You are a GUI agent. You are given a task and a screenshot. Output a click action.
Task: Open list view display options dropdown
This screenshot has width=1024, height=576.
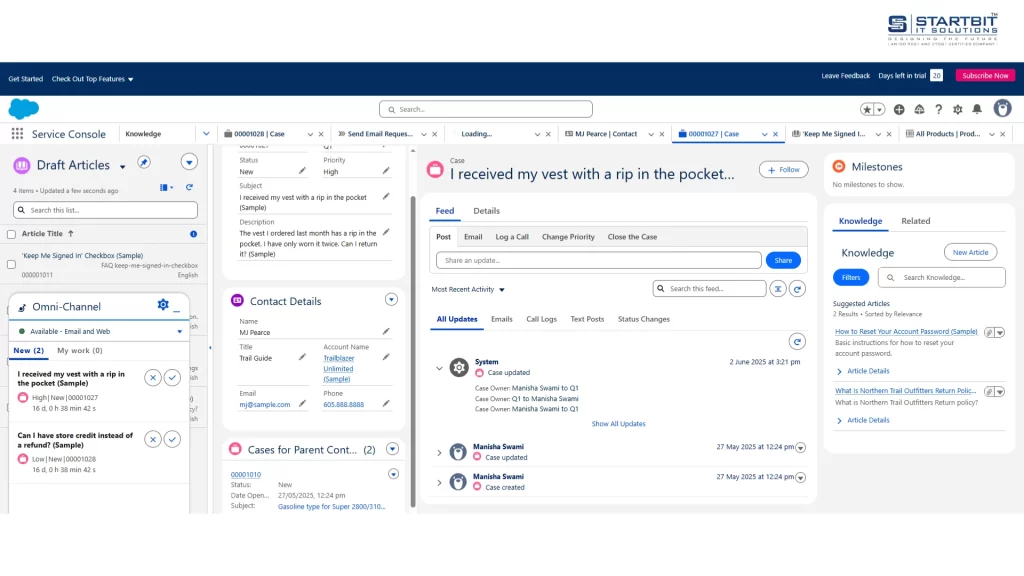click(x=167, y=187)
